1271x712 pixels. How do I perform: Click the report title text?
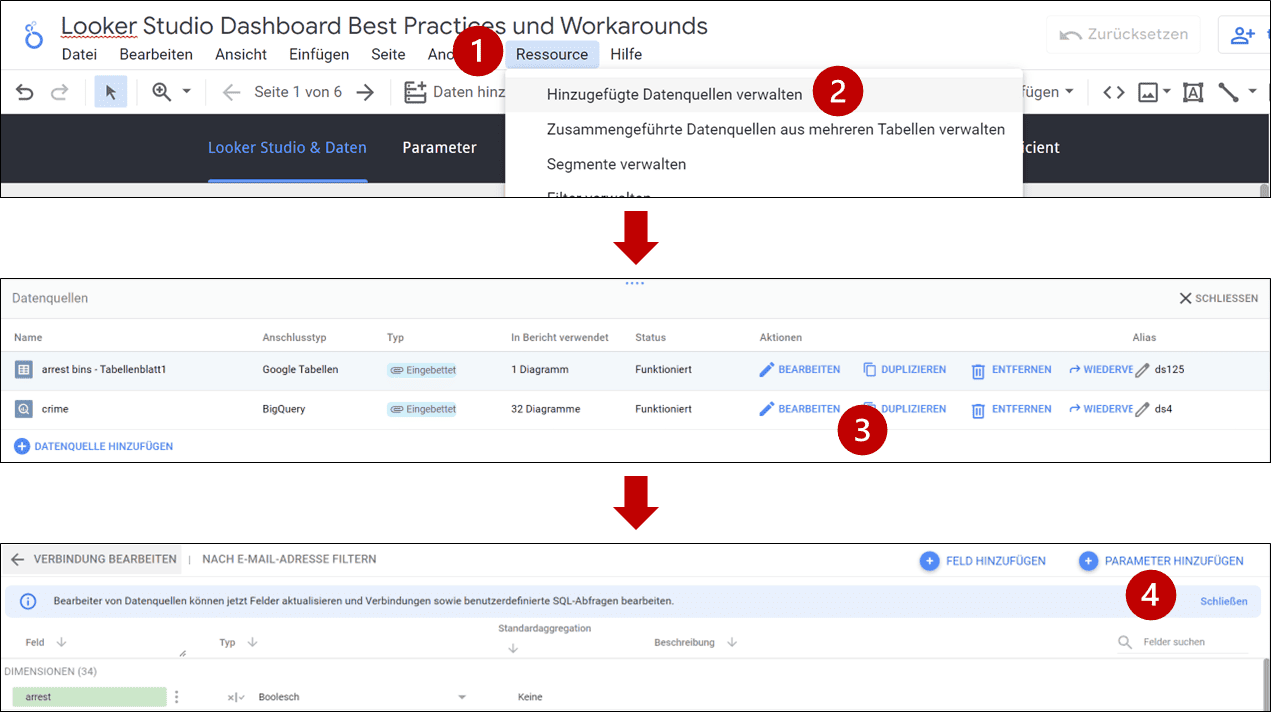384,26
